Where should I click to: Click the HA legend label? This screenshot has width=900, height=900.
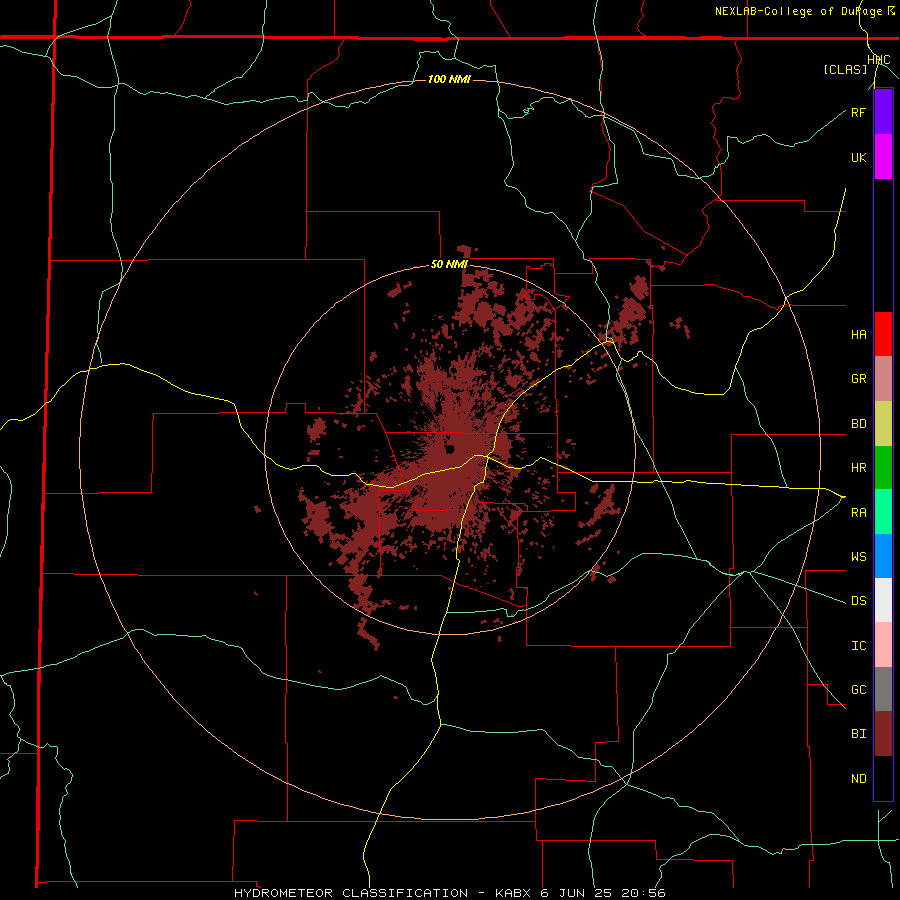pos(858,335)
